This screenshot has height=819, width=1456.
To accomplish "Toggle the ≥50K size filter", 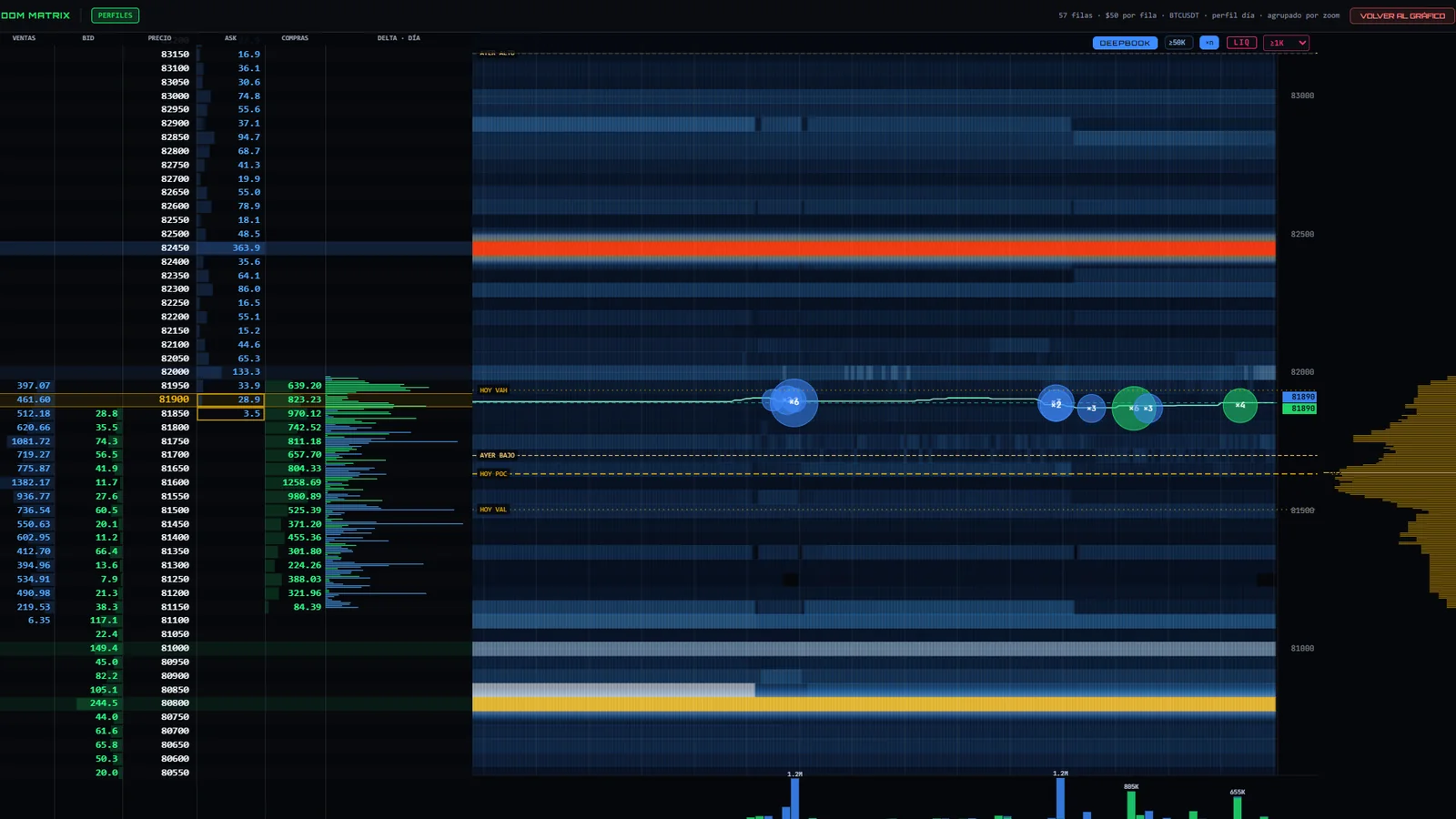I will (x=1178, y=43).
